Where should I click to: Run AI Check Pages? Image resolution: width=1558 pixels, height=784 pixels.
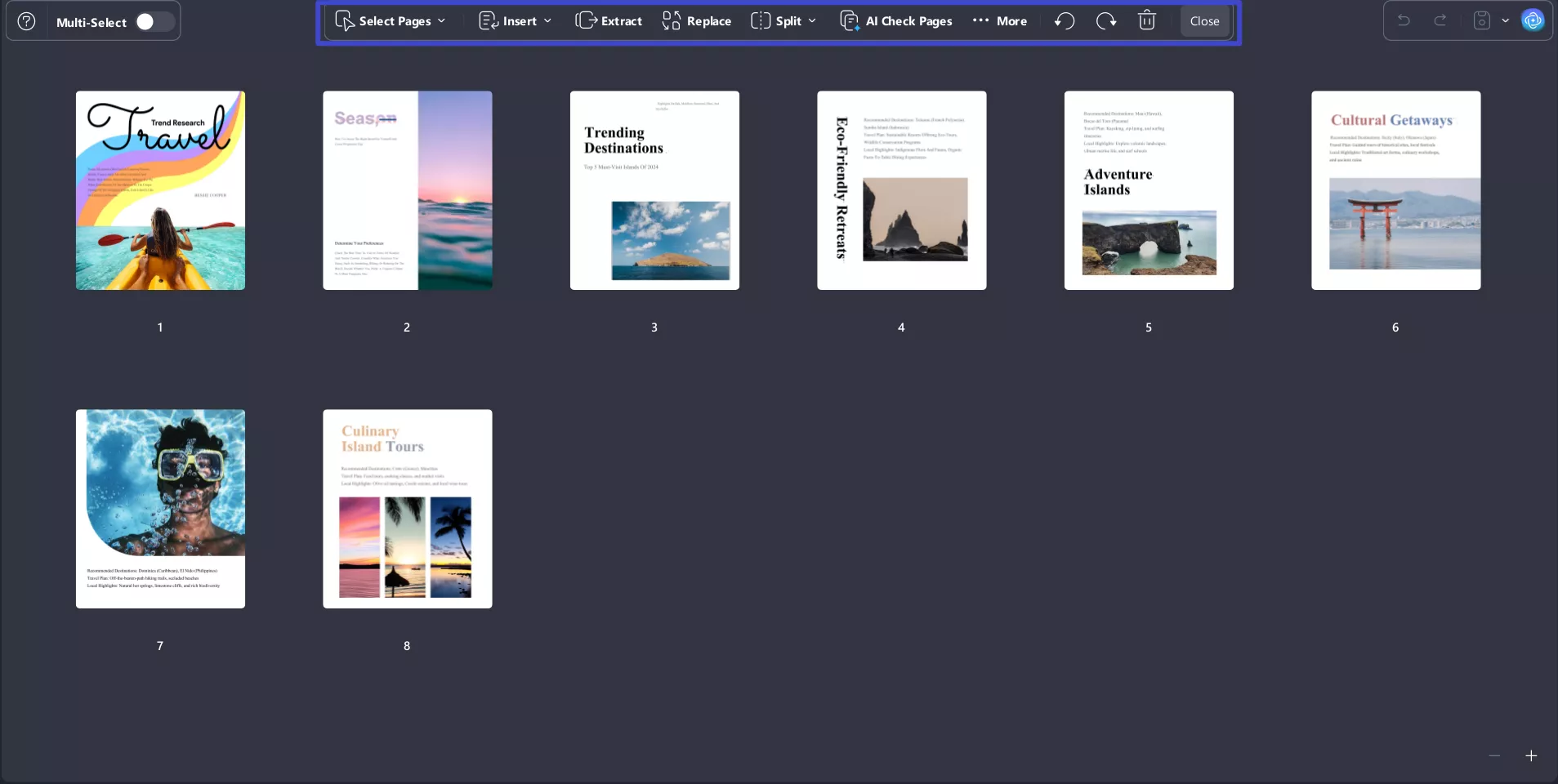click(x=909, y=21)
